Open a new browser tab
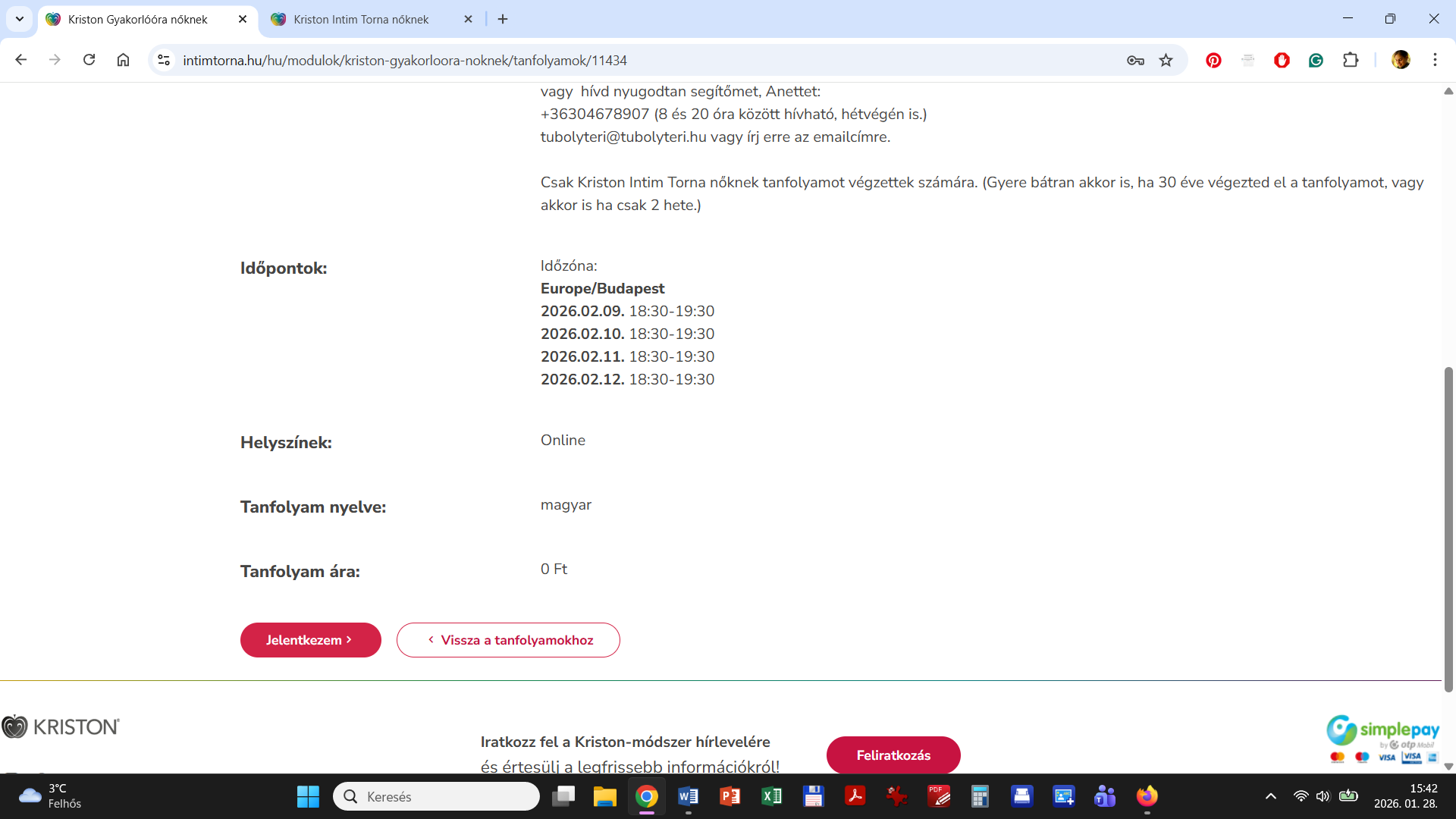The image size is (1456, 819). tap(503, 19)
